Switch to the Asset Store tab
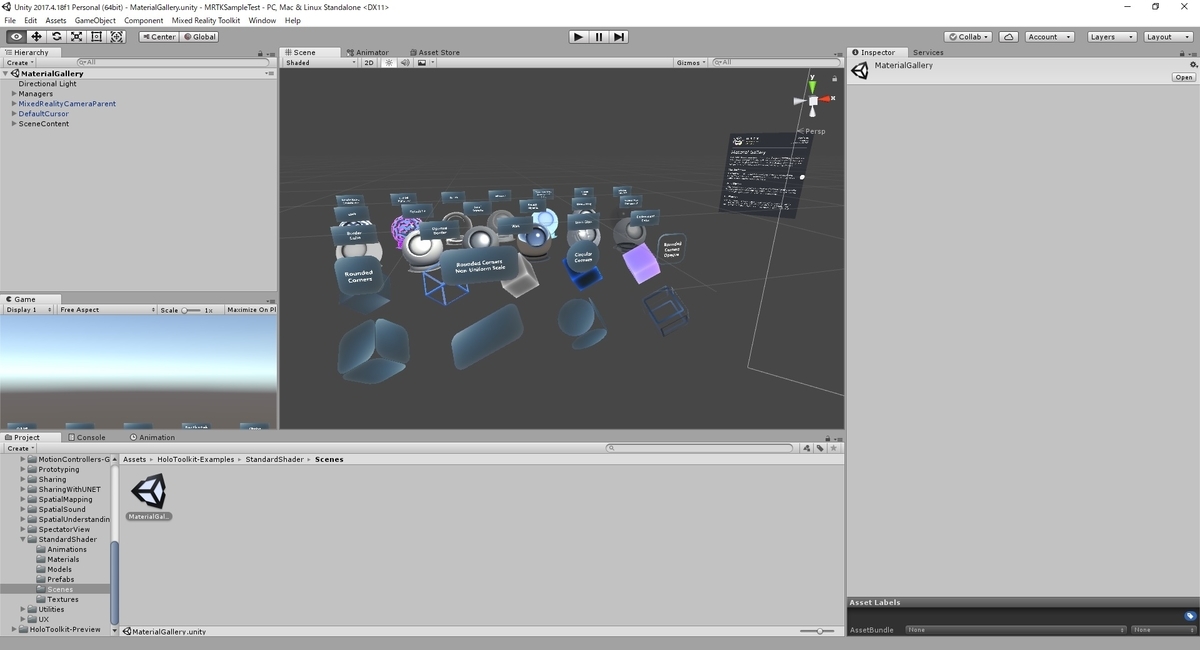 [434, 52]
